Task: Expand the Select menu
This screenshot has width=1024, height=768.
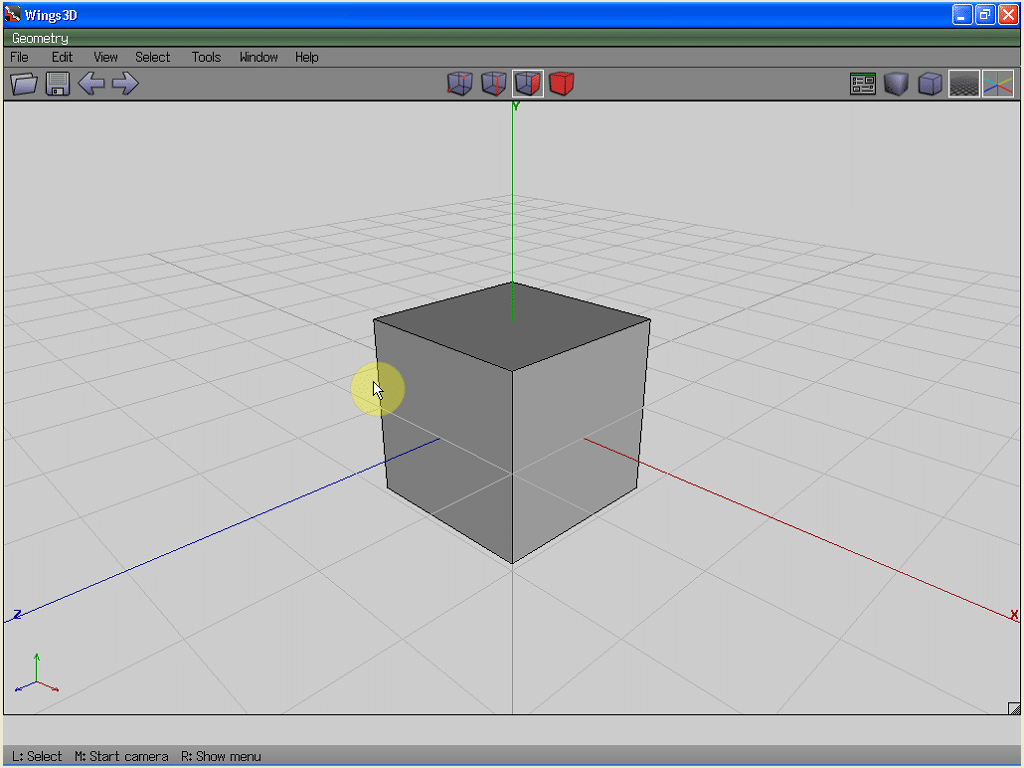Action: tap(153, 57)
